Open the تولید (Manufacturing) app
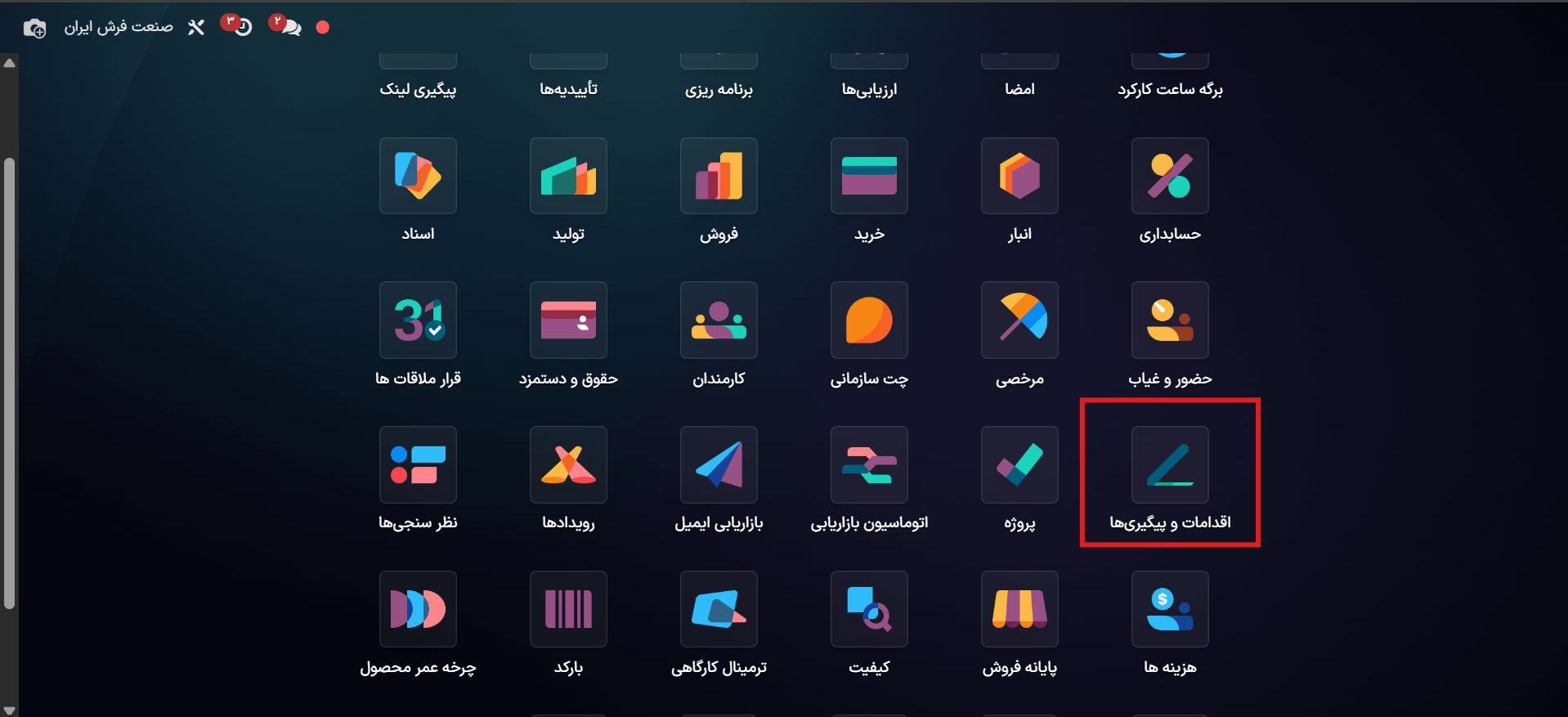1568x717 pixels. (568, 176)
